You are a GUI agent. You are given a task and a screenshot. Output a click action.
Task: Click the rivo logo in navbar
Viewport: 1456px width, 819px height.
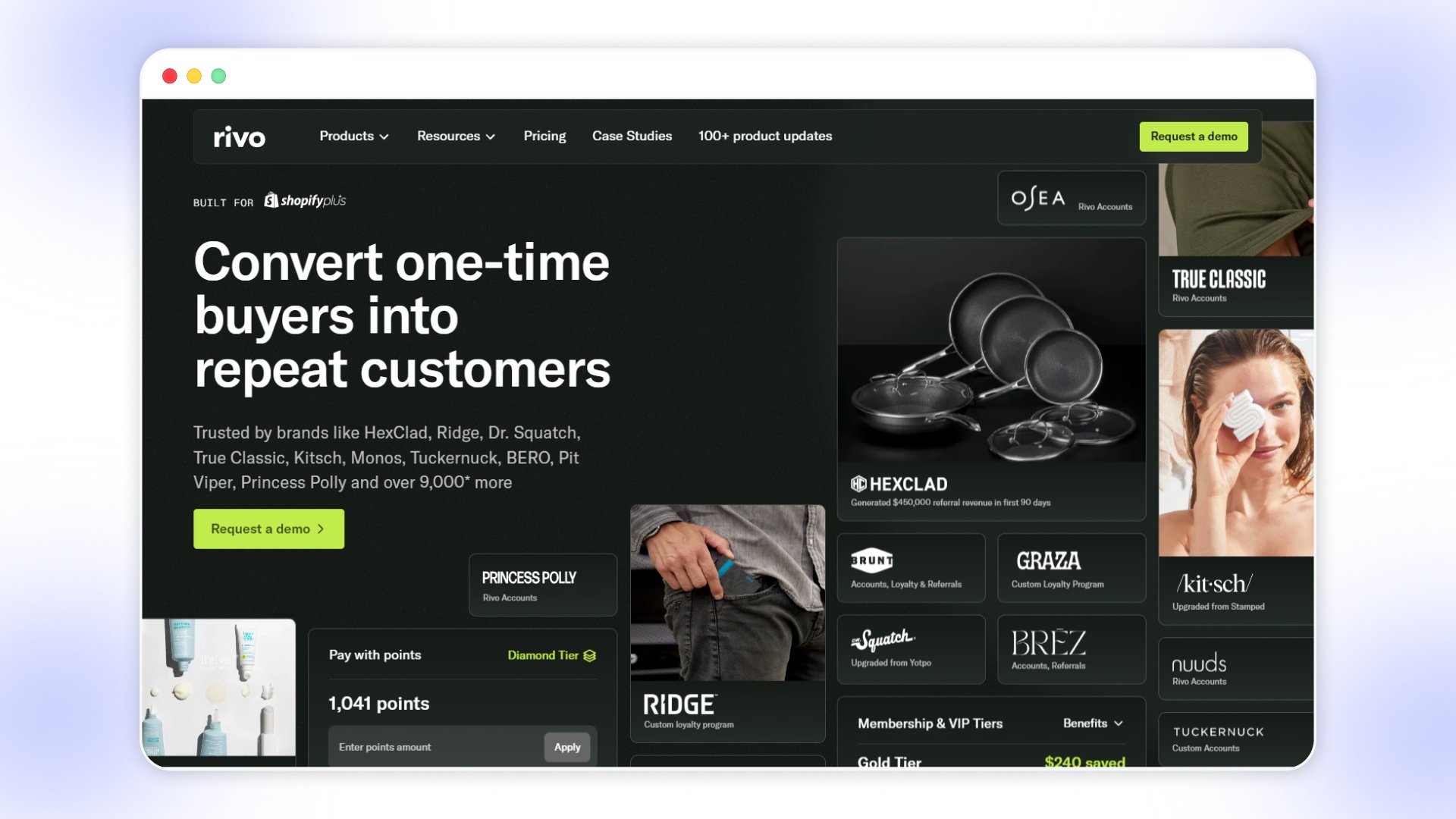point(240,137)
